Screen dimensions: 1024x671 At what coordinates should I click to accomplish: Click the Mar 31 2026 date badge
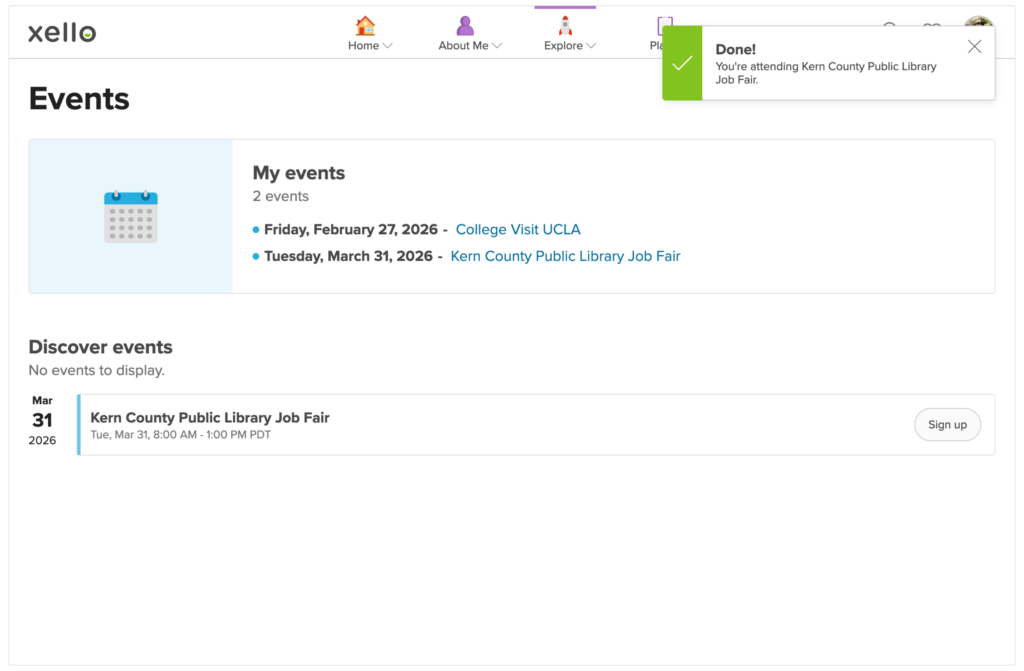(x=42, y=419)
